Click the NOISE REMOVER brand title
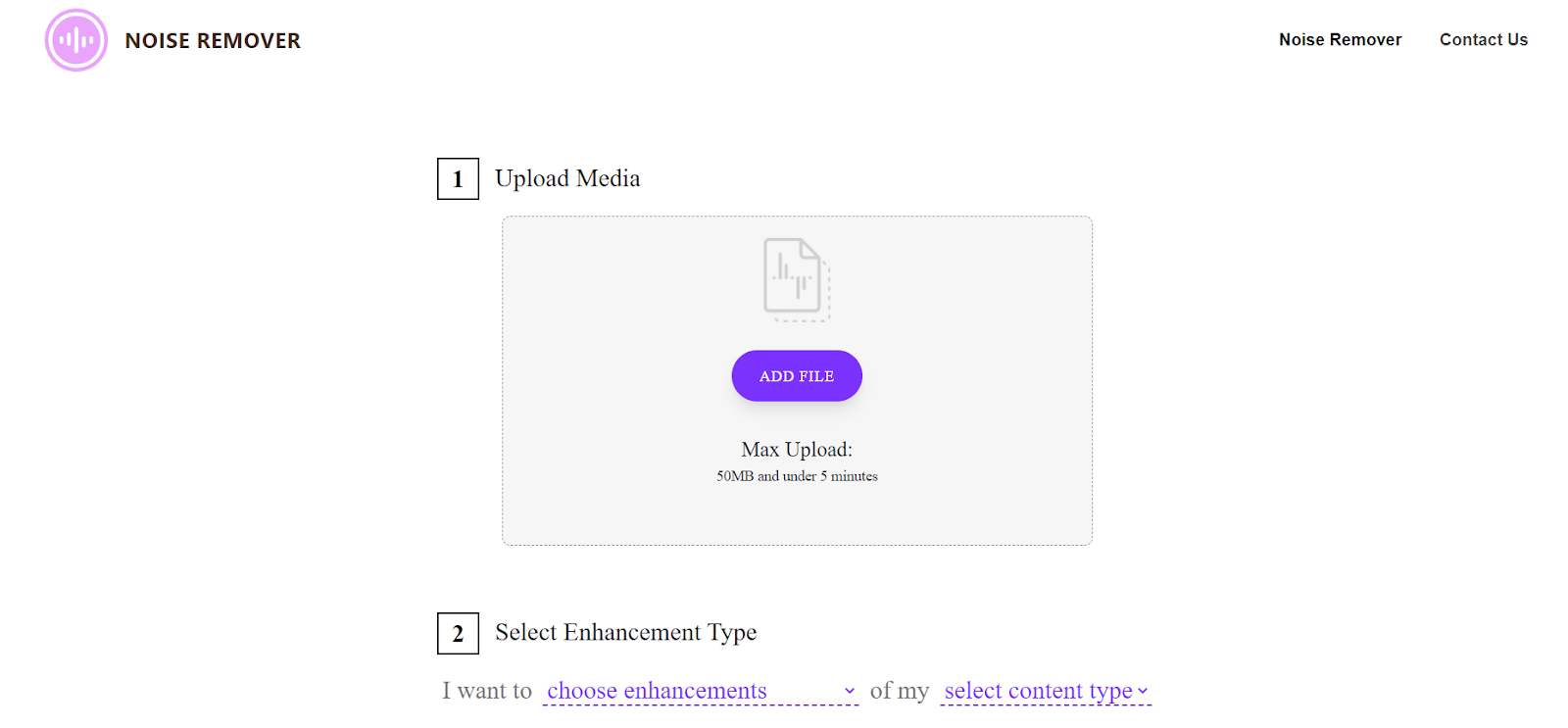The width and height of the screenshot is (1568, 728). (x=213, y=41)
